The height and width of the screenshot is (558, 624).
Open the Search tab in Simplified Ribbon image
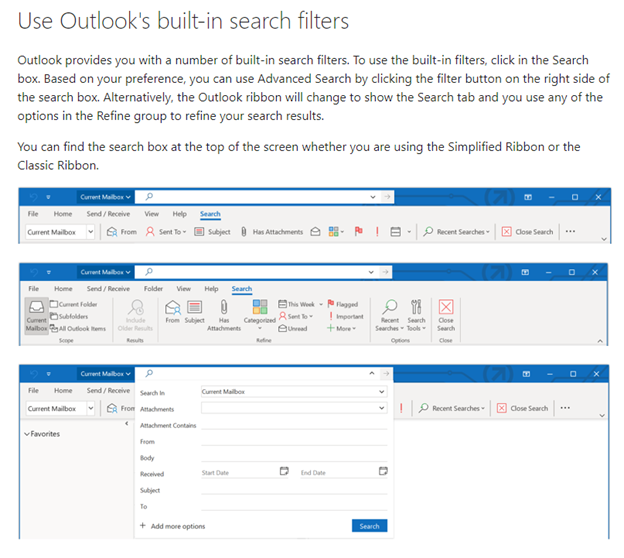[x=210, y=214]
